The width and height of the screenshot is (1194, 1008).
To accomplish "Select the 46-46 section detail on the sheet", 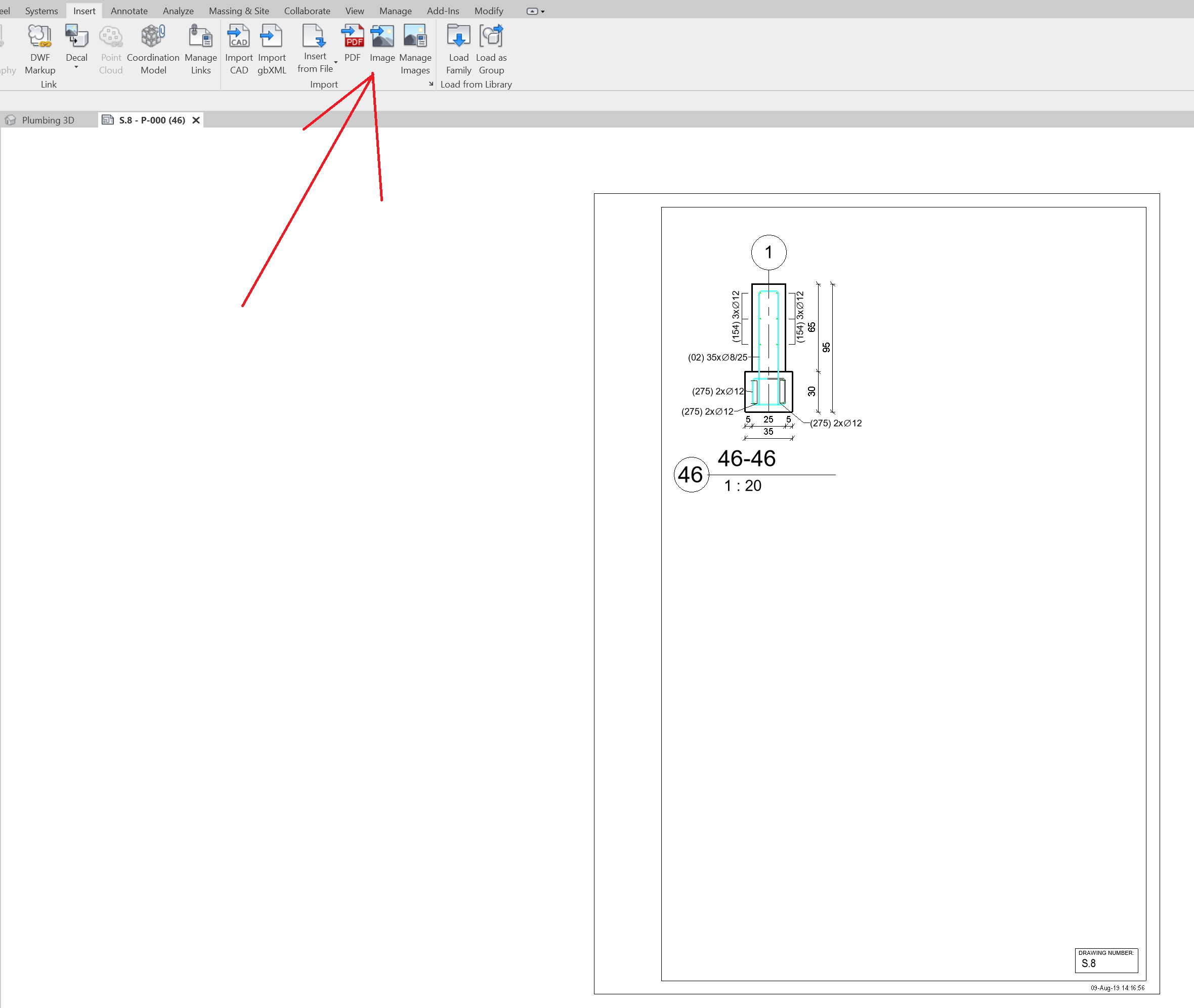I will coord(769,354).
